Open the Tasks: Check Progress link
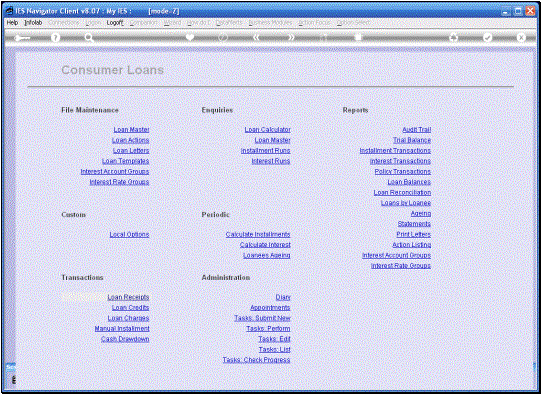 click(256, 360)
